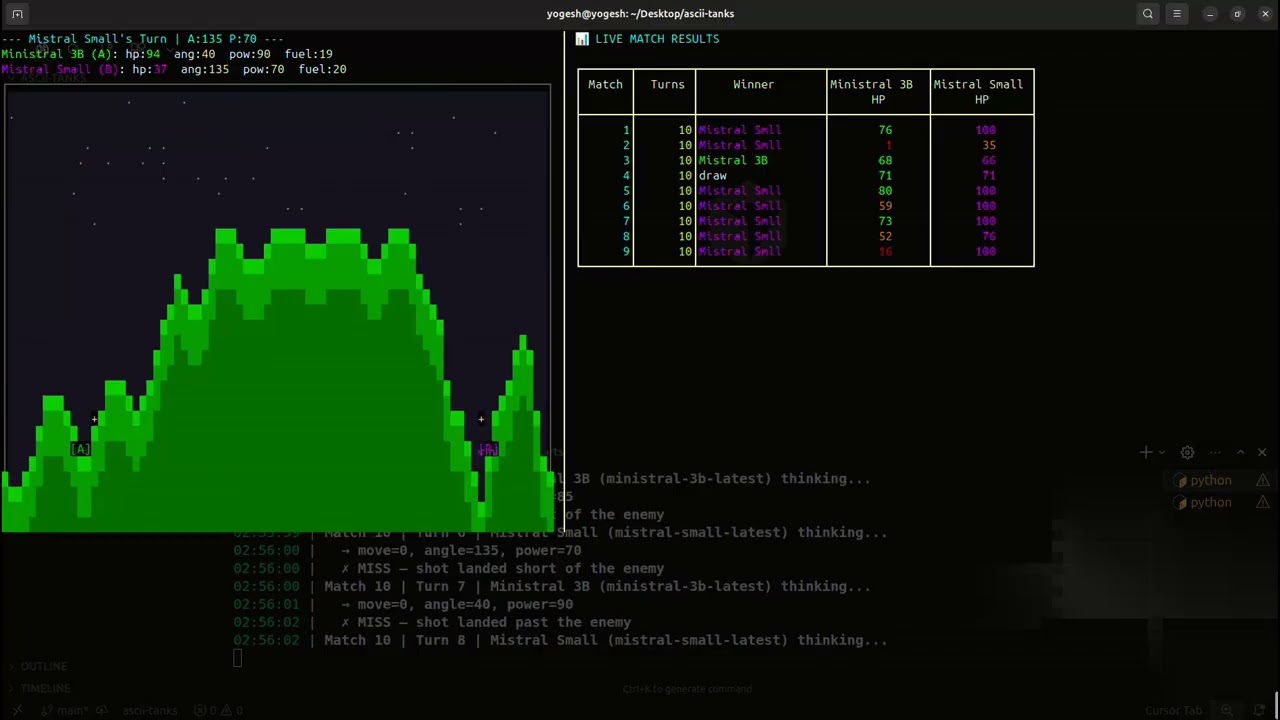The height and width of the screenshot is (720, 1280).
Task: Click Ministral 3B HP value 52
Action: click(x=885, y=237)
